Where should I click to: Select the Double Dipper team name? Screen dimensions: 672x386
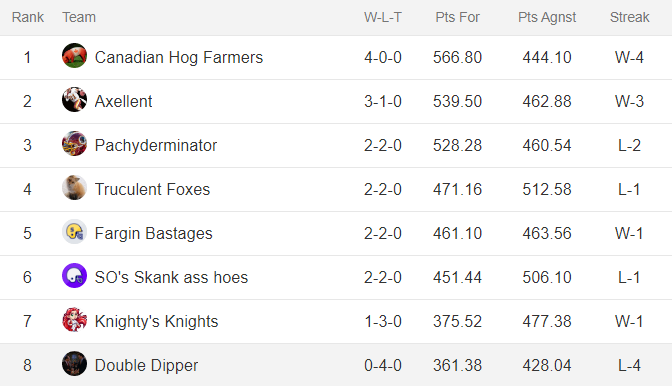(146, 365)
